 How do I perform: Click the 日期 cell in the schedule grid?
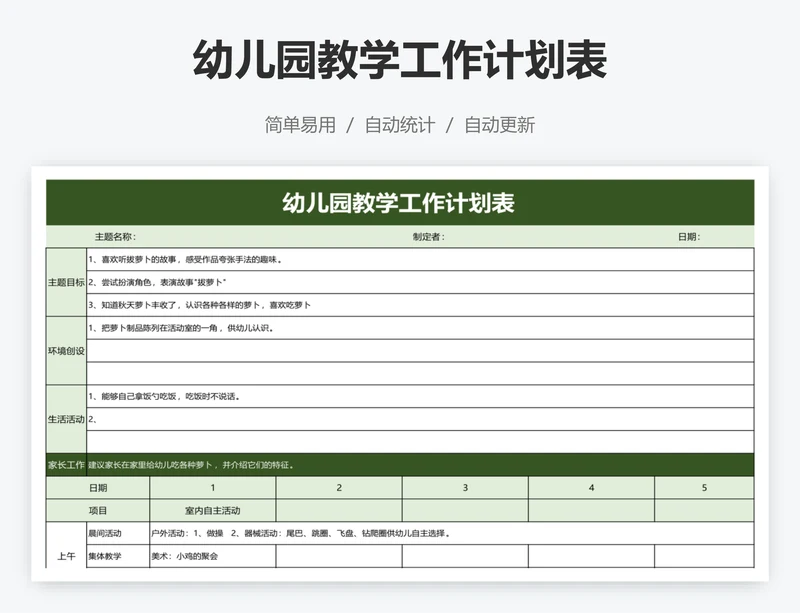[x=98, y=488]
